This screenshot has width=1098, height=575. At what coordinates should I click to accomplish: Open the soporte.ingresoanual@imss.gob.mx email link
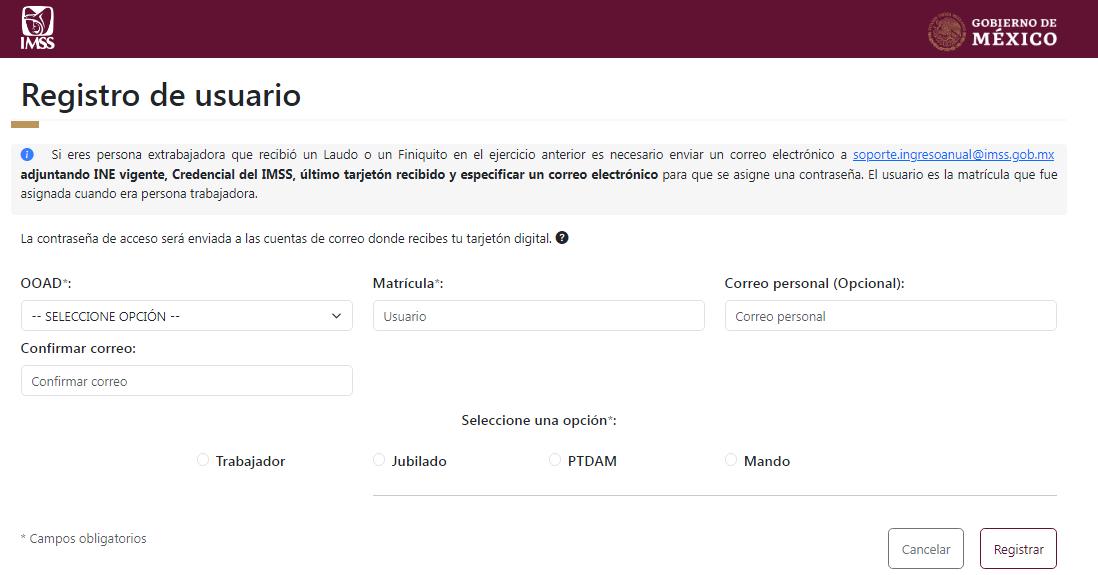pos(953,155)
